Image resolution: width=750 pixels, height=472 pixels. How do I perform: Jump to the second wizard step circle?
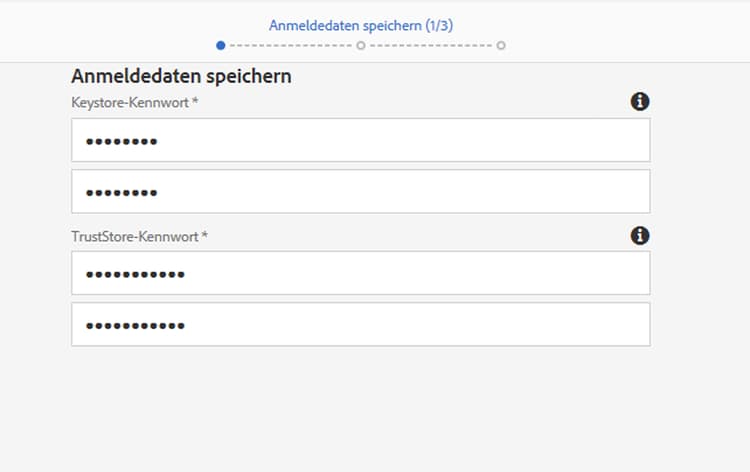pyautogui.click(x=361, y=45)
